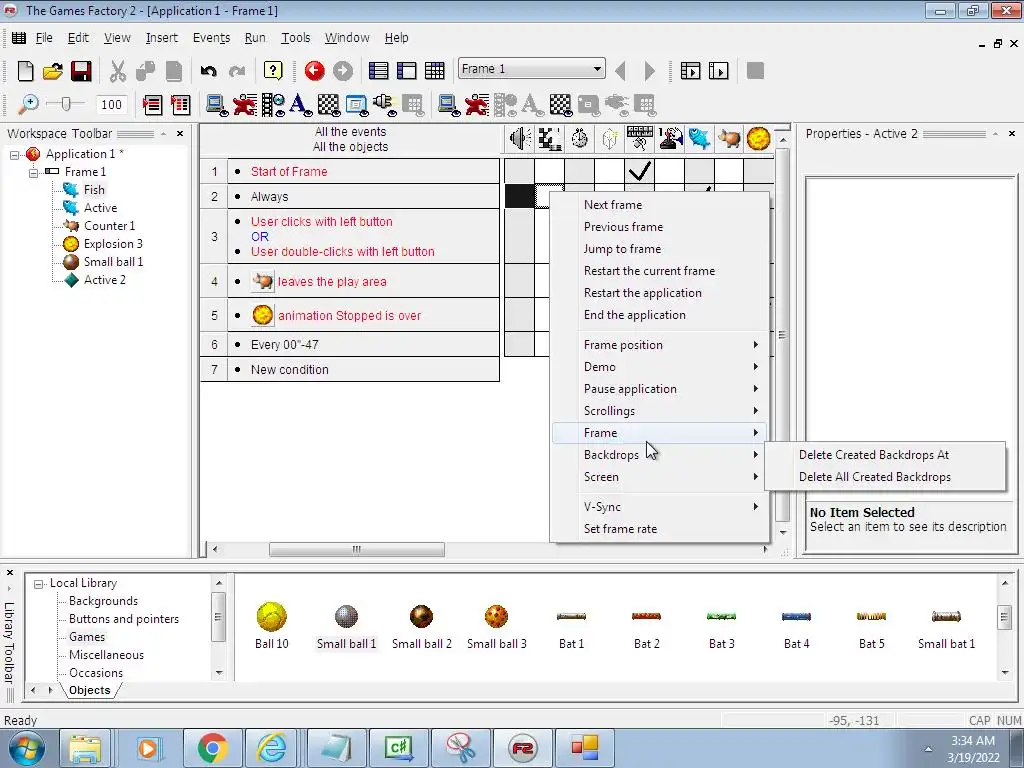Expand the Frame position submenu
Image resolution: width=1024 pixels, height=768 pixels.
660,345
